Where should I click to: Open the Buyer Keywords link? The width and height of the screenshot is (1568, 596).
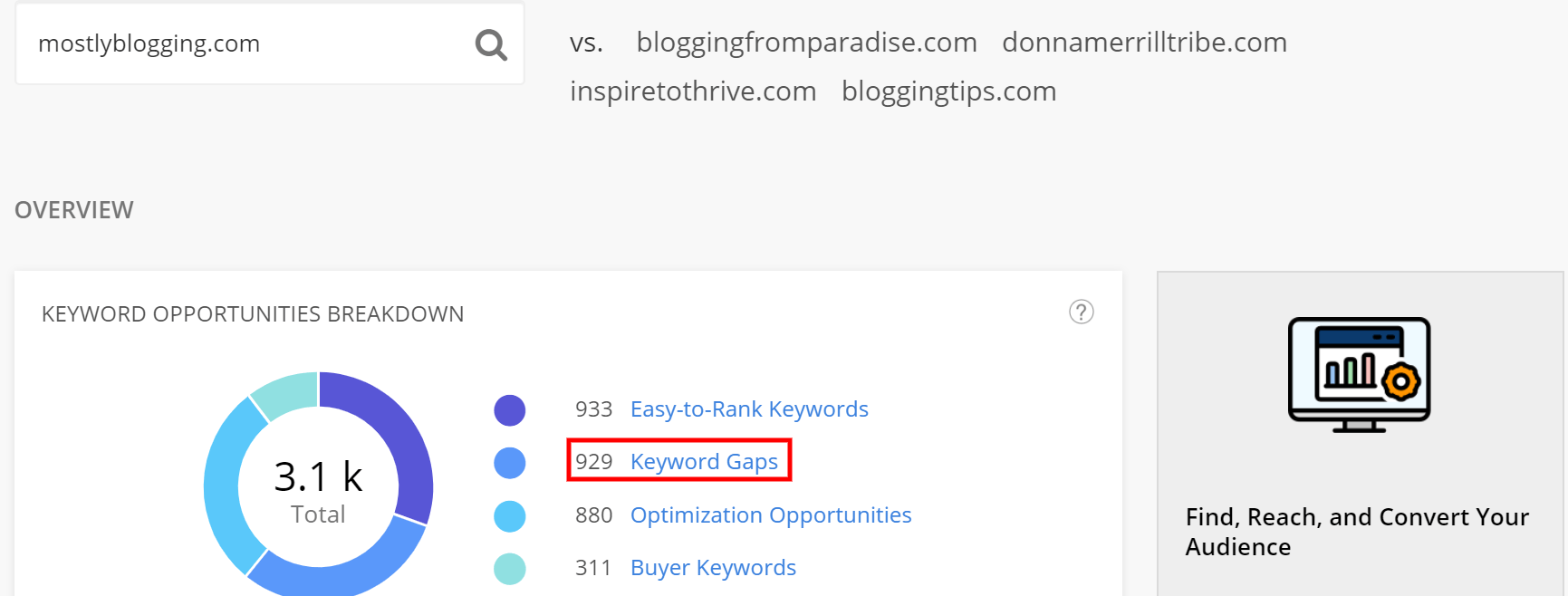(x=713, y=568)
